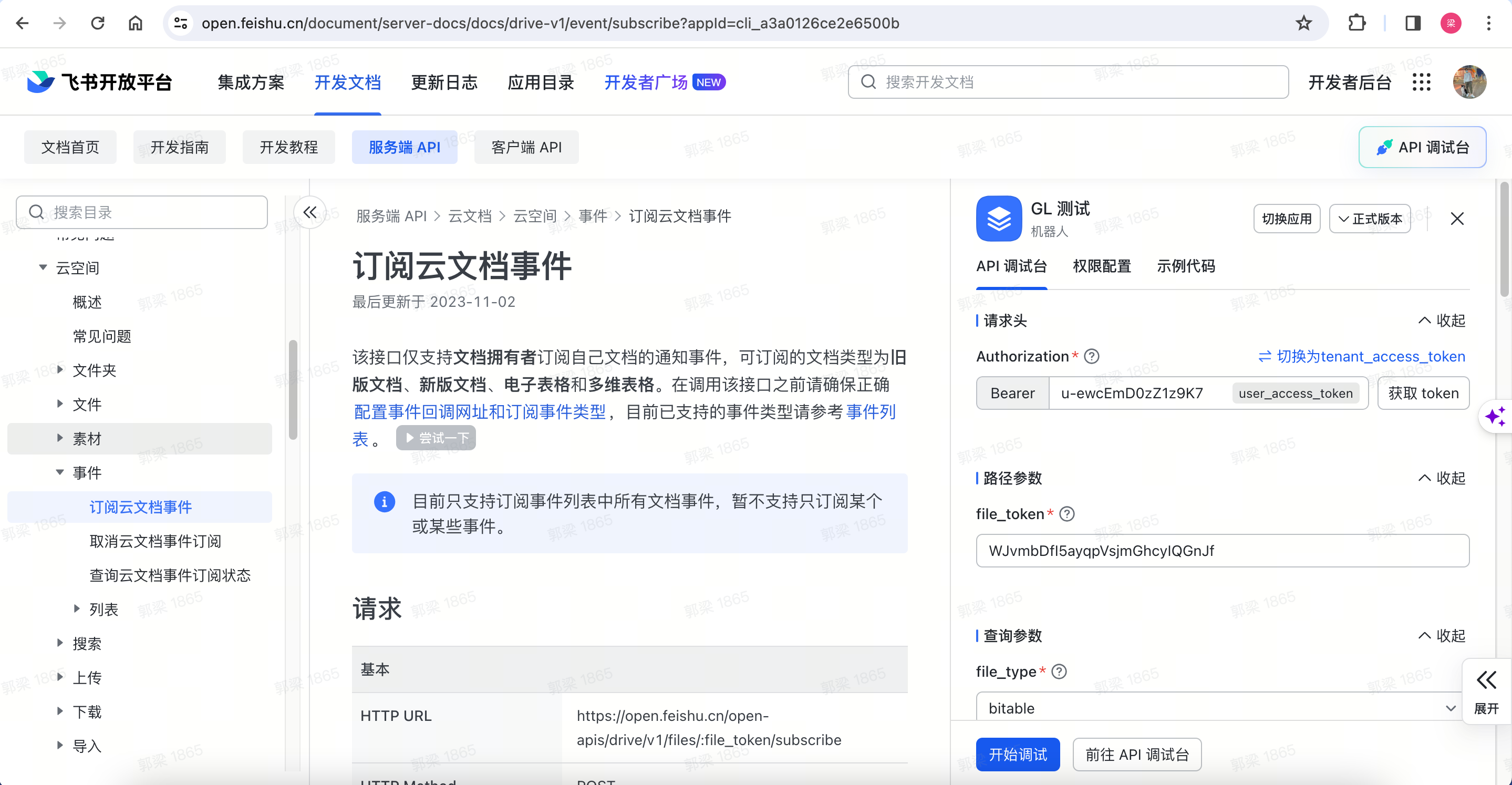Image resolution: width=1512 pixels, height=785 pixels.
Task: Click 前往 API 调试台 button
Action: (x=1137, y=754)
